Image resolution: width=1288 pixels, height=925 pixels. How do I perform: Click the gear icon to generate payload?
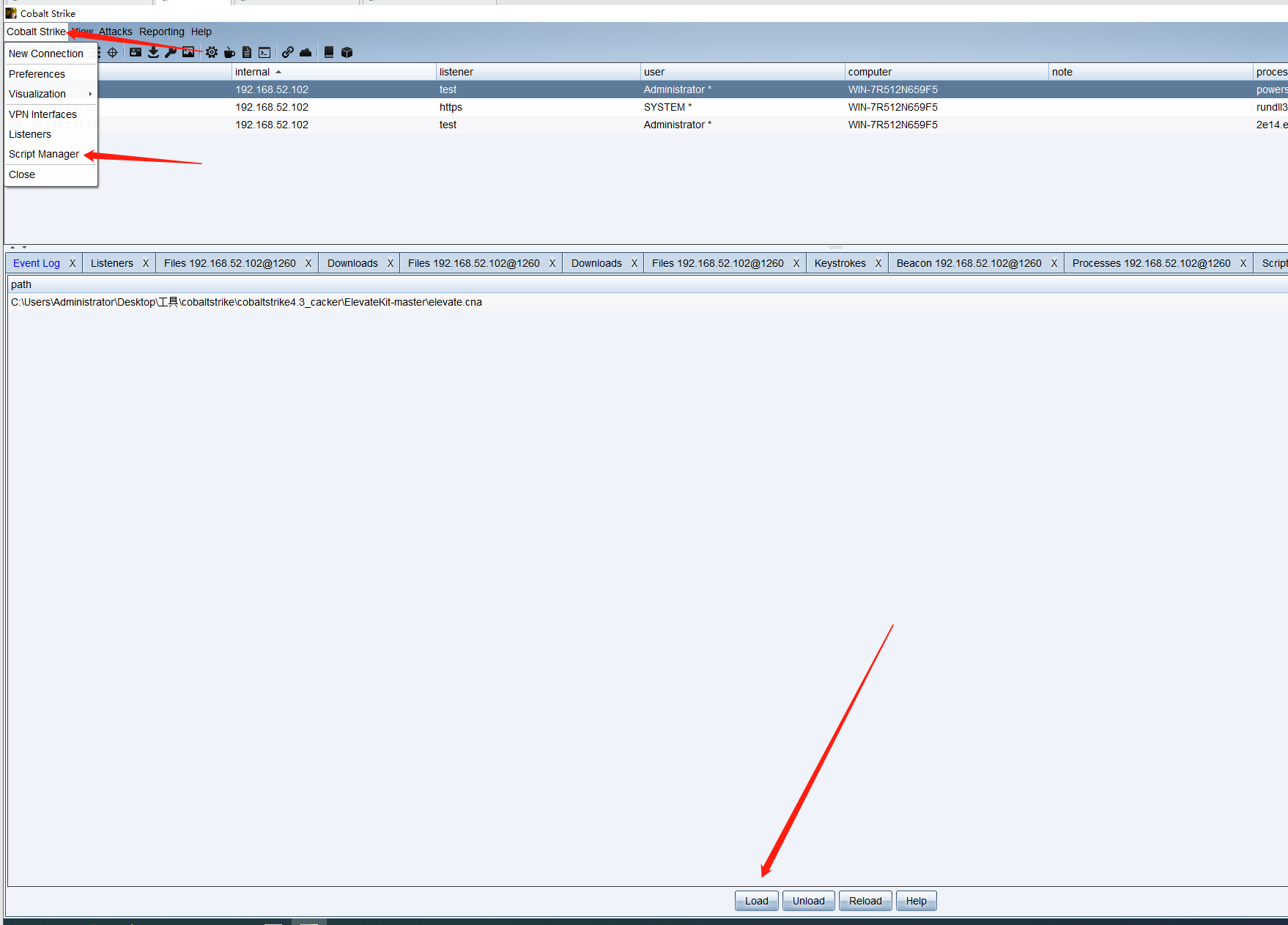coord(212,52)
